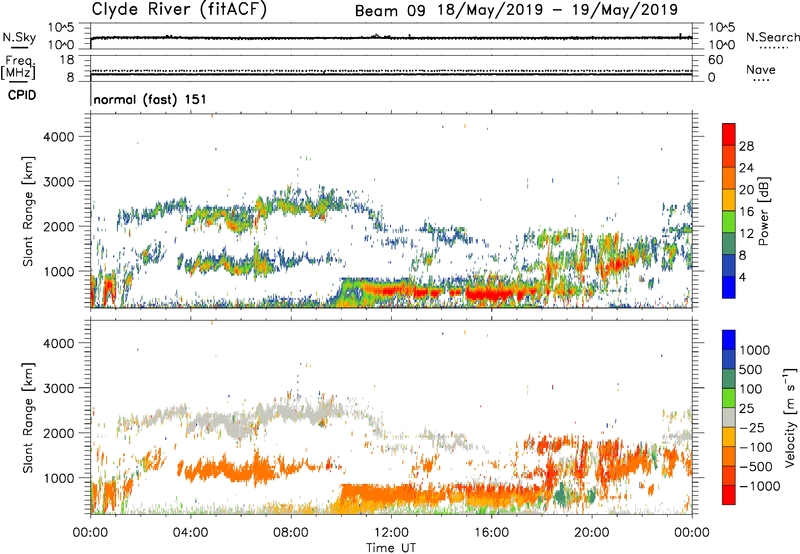Select the Slant Range label of velocity panel
The image size is (800, 554).
[x=28, y=418]
